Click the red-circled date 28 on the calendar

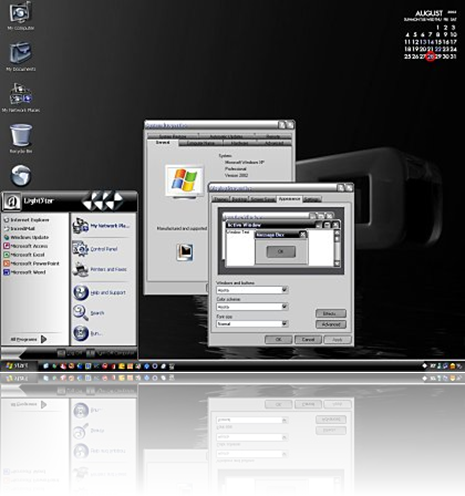tap(431, 57)
